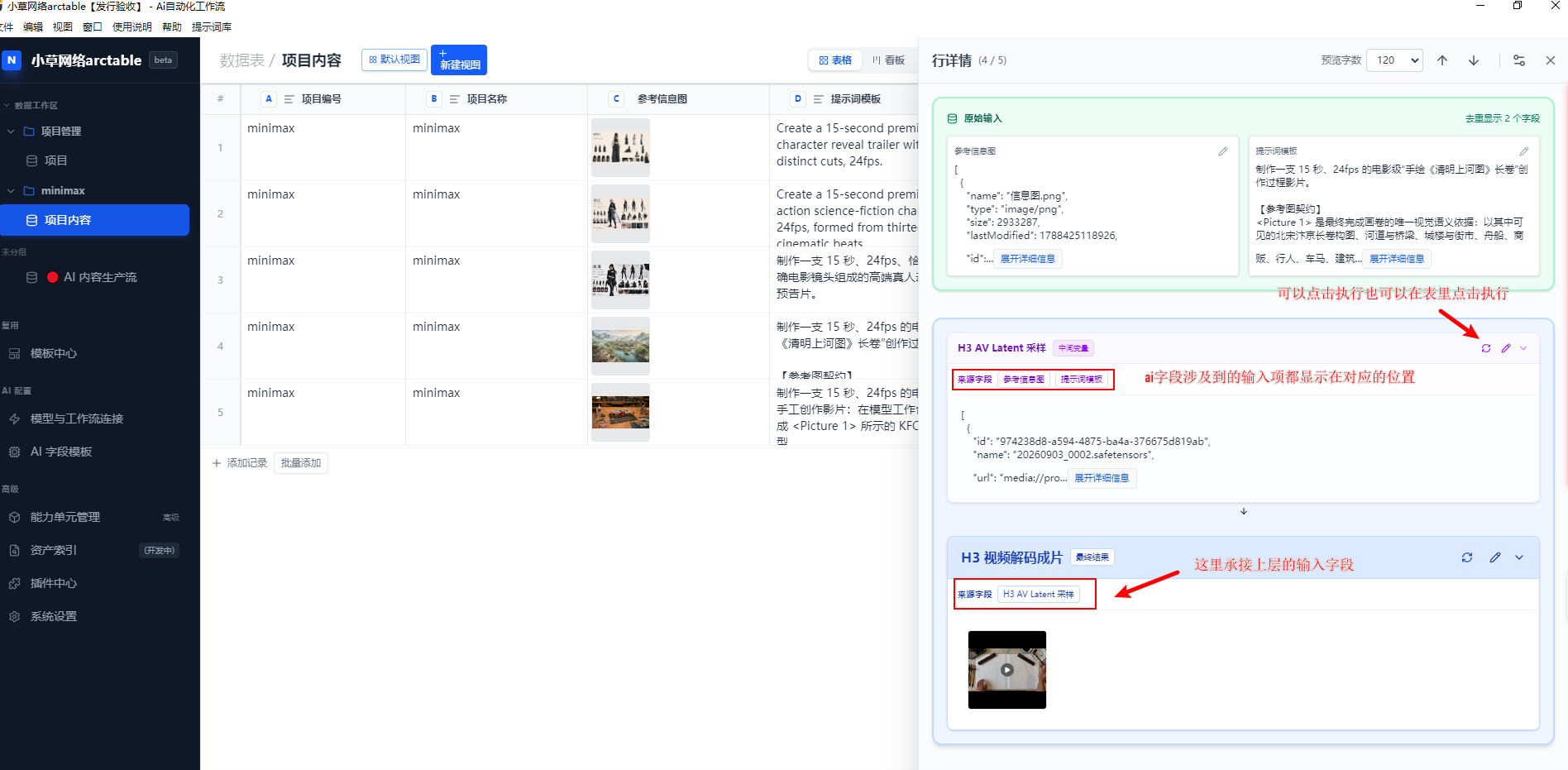Collapse the H3 AV Latent 采样 card
Viewport: 1568px width, 770px height.
[1523, 348]
